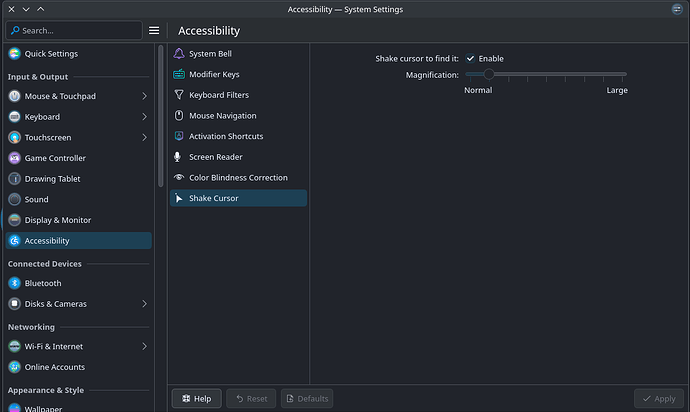Viewport: 690px width, 412px height.
Task: Open the Activation Shortcuts page
Action: tap(238, 136)
